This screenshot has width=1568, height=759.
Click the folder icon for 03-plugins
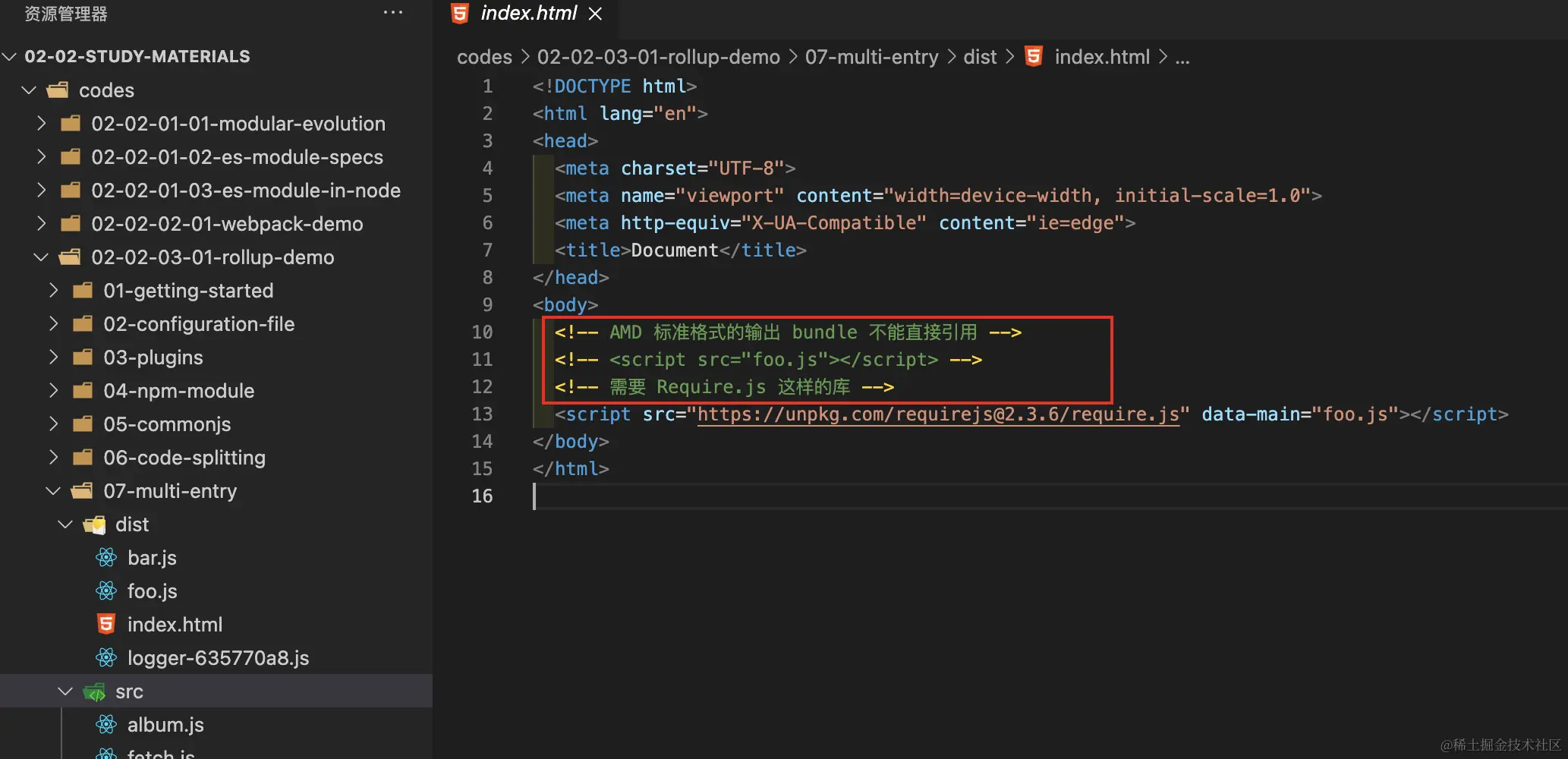83,357
